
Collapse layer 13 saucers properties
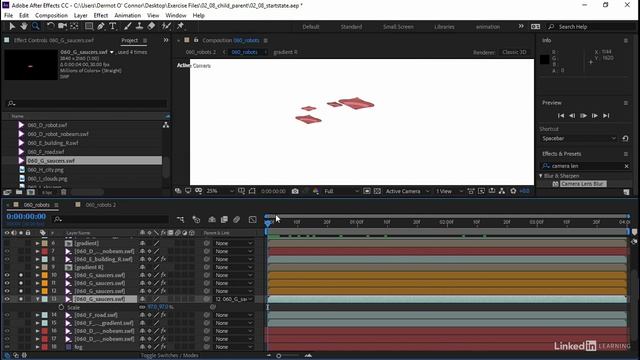coord(37,299)
